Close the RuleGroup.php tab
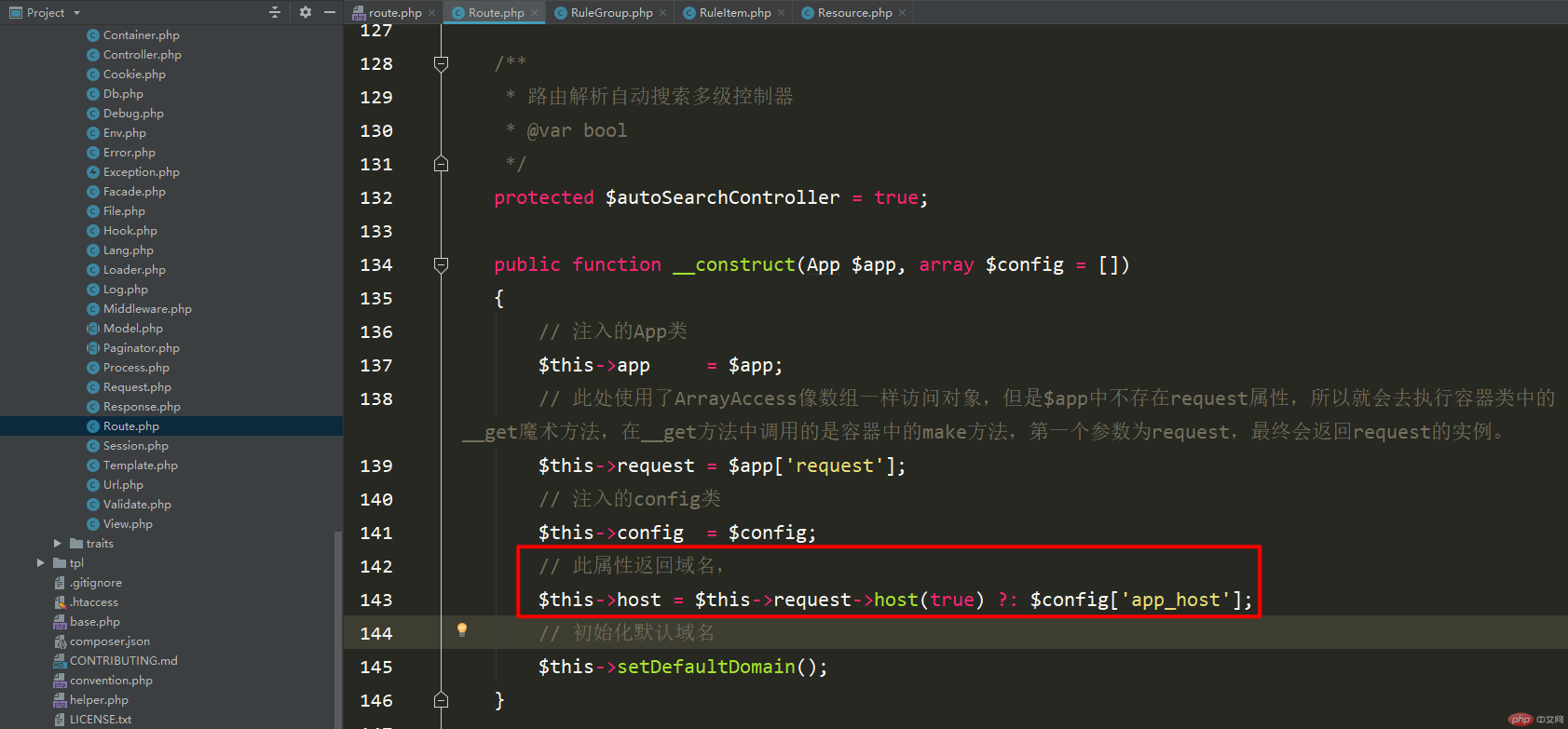The height and width of the screenshot is (729, 1568). point(662,13)
